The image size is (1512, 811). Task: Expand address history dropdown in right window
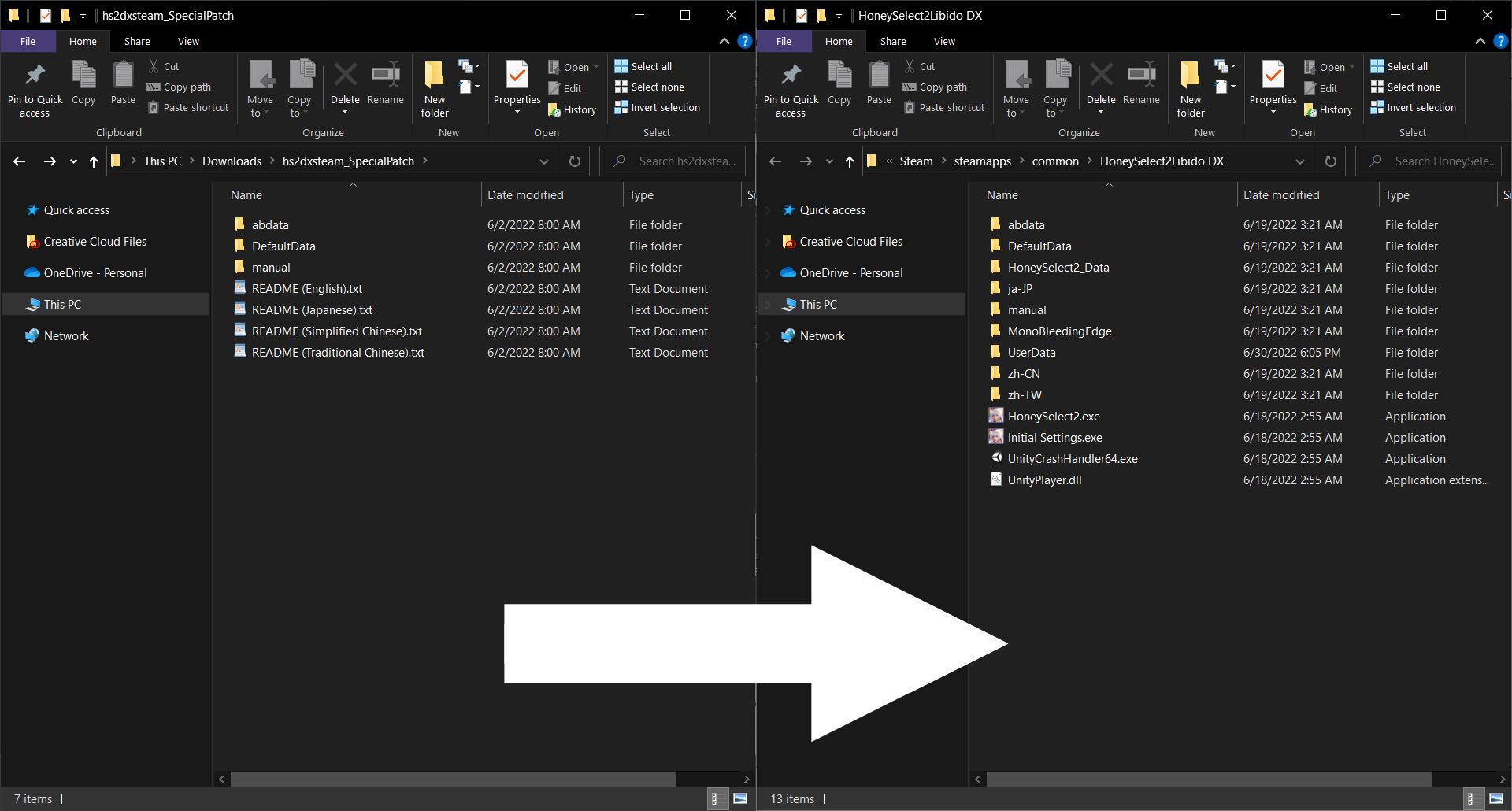click(x=1299, y=161)
